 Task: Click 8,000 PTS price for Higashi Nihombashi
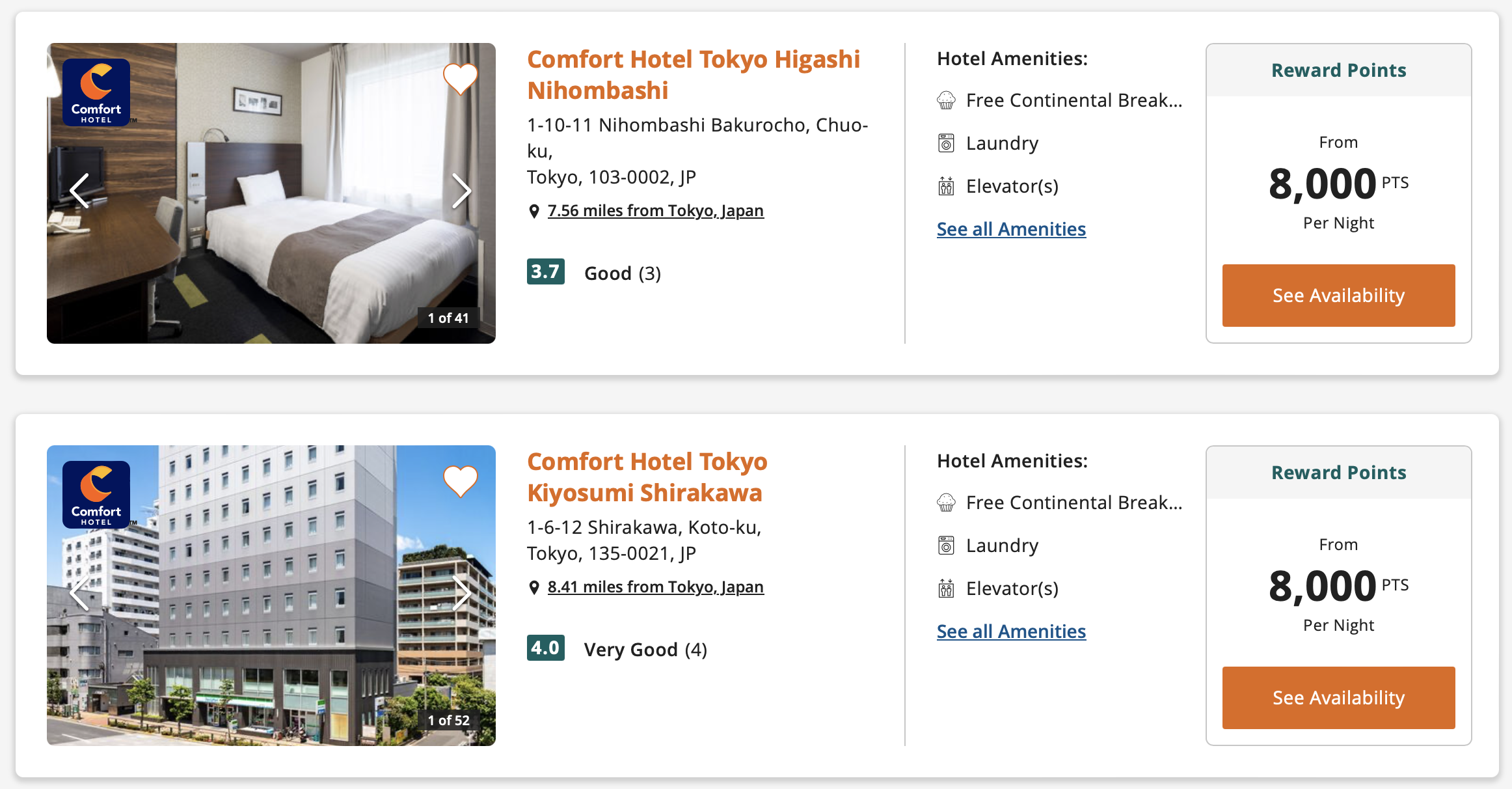tap(1338, 184)
